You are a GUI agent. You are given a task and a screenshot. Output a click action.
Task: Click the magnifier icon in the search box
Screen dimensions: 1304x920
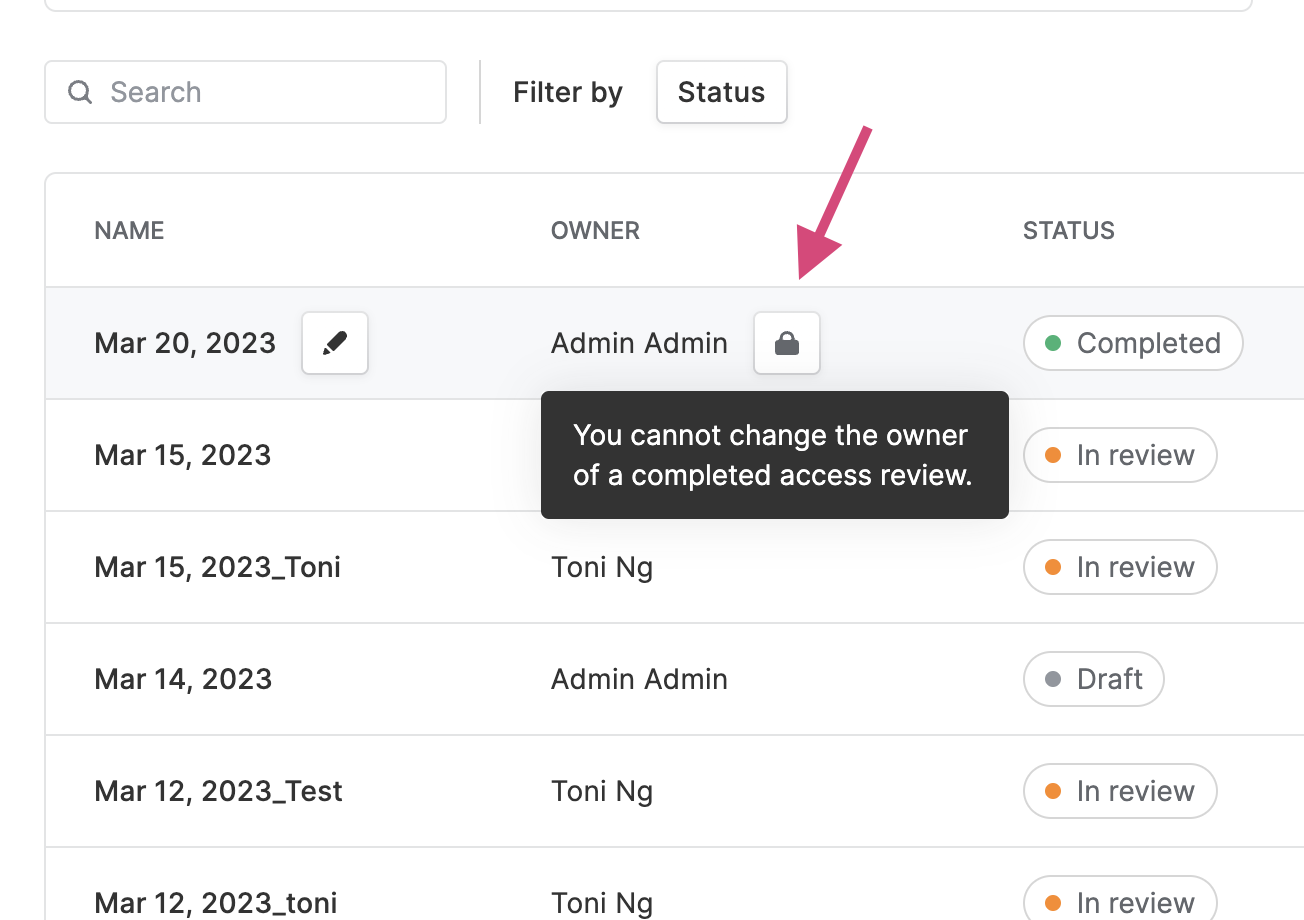(80, 92)
